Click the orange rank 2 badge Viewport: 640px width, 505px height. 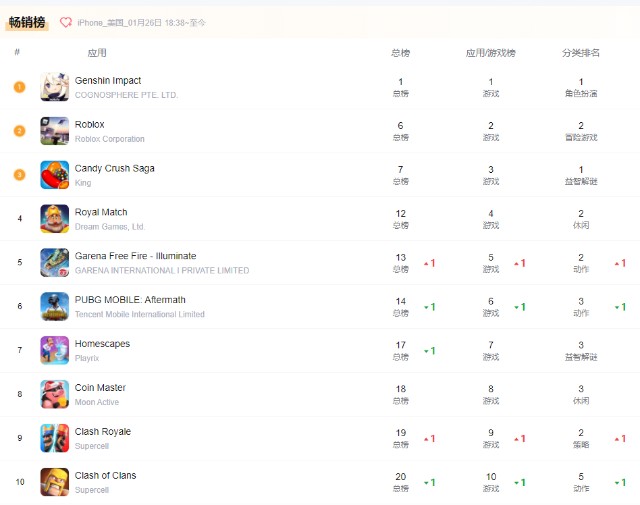pos(19,131)
